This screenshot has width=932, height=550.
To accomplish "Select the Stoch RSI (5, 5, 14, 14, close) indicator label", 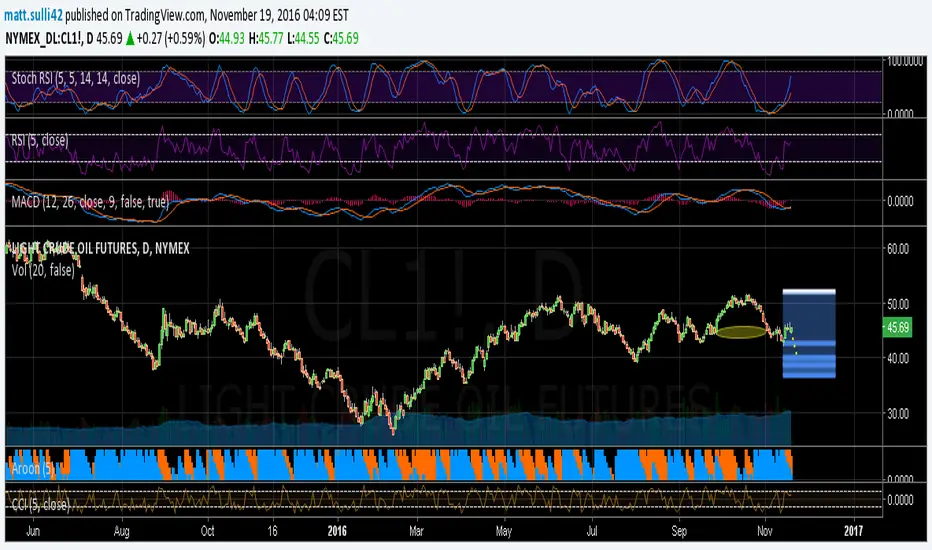I will (75, 78).
